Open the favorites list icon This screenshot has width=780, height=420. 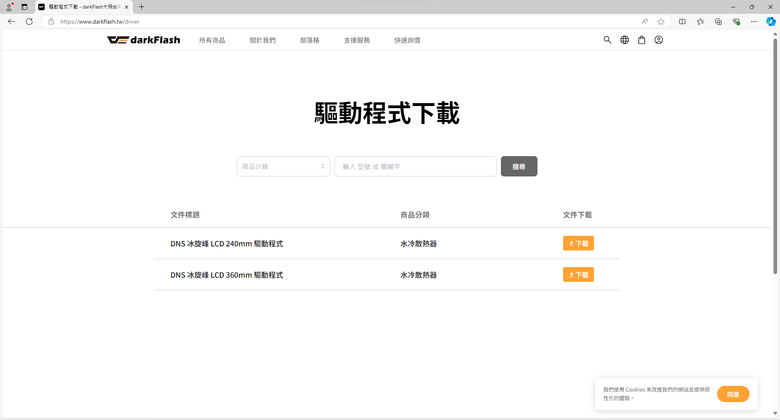point(700,21)
